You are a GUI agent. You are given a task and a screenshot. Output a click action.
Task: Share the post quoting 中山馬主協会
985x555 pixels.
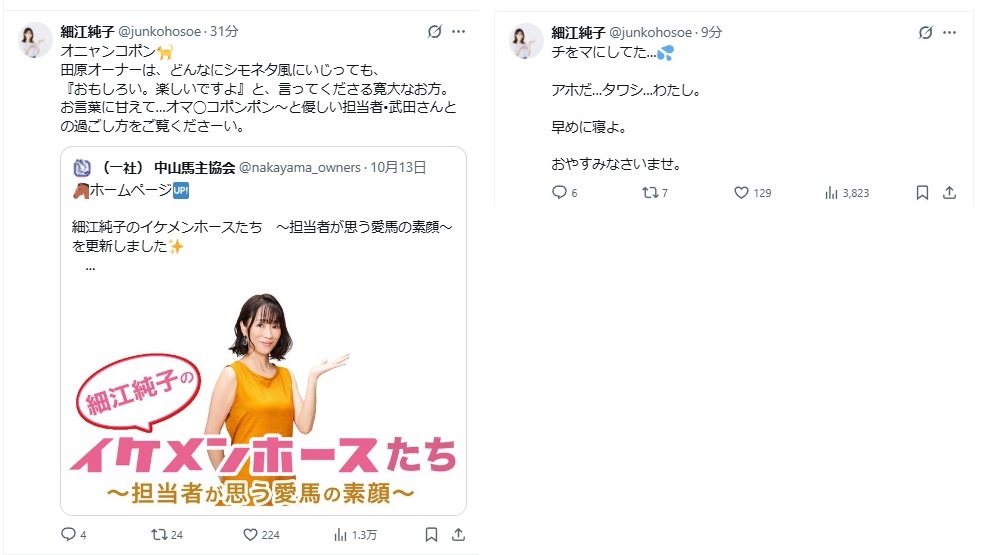459,534
